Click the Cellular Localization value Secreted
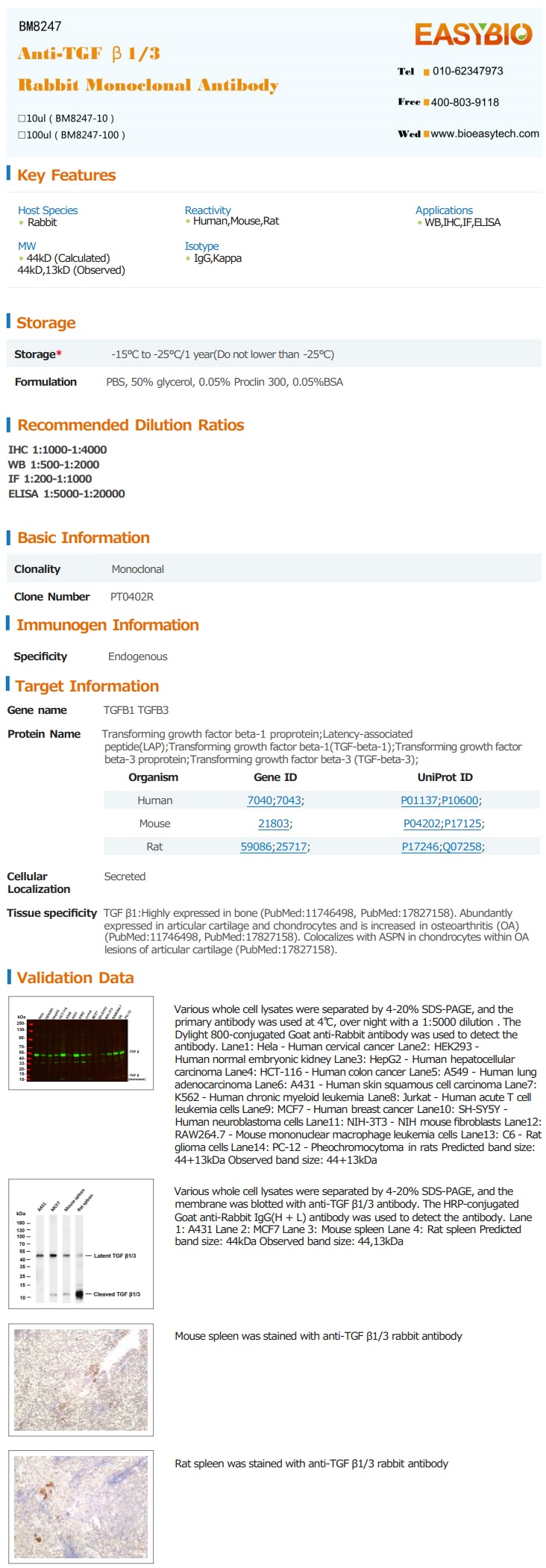This screenshot has height=1568, width=546. point(125,876)
